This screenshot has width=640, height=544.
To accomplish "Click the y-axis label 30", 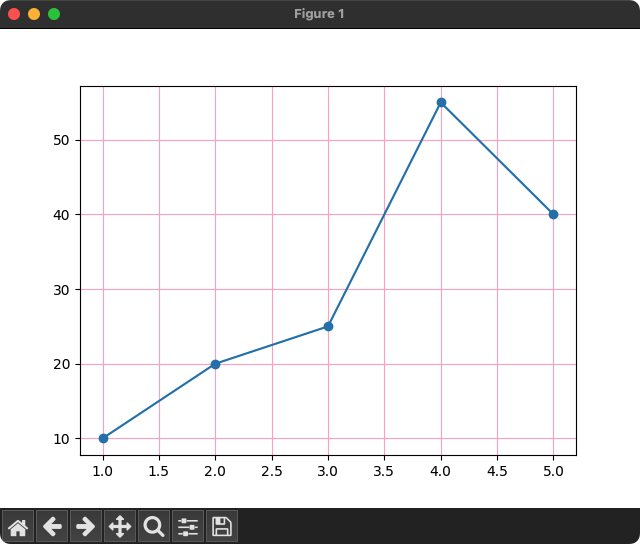I will coord(61,290).
